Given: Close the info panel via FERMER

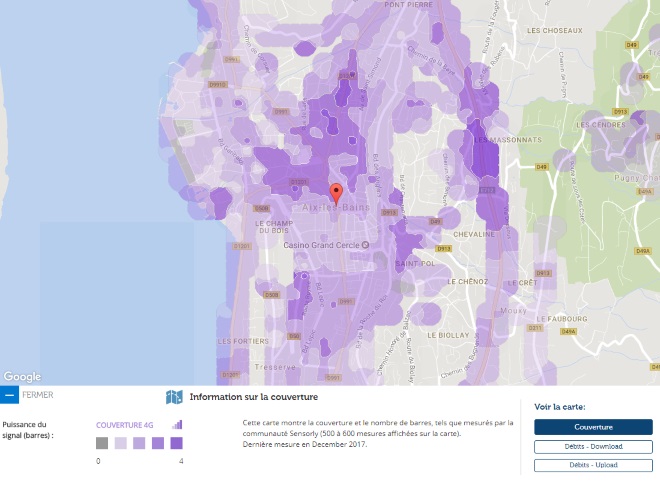Looking at the screenshot, I should tap(38, 395).
